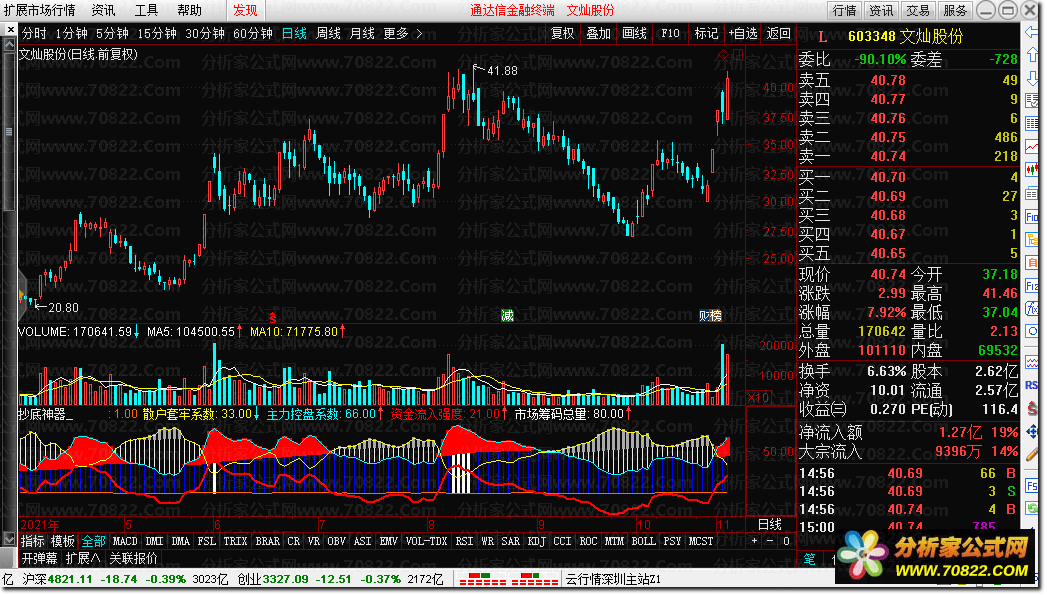Select the four-way move arrows sidebar icon
1047x595 pixels.
(x=1032, y=431)
